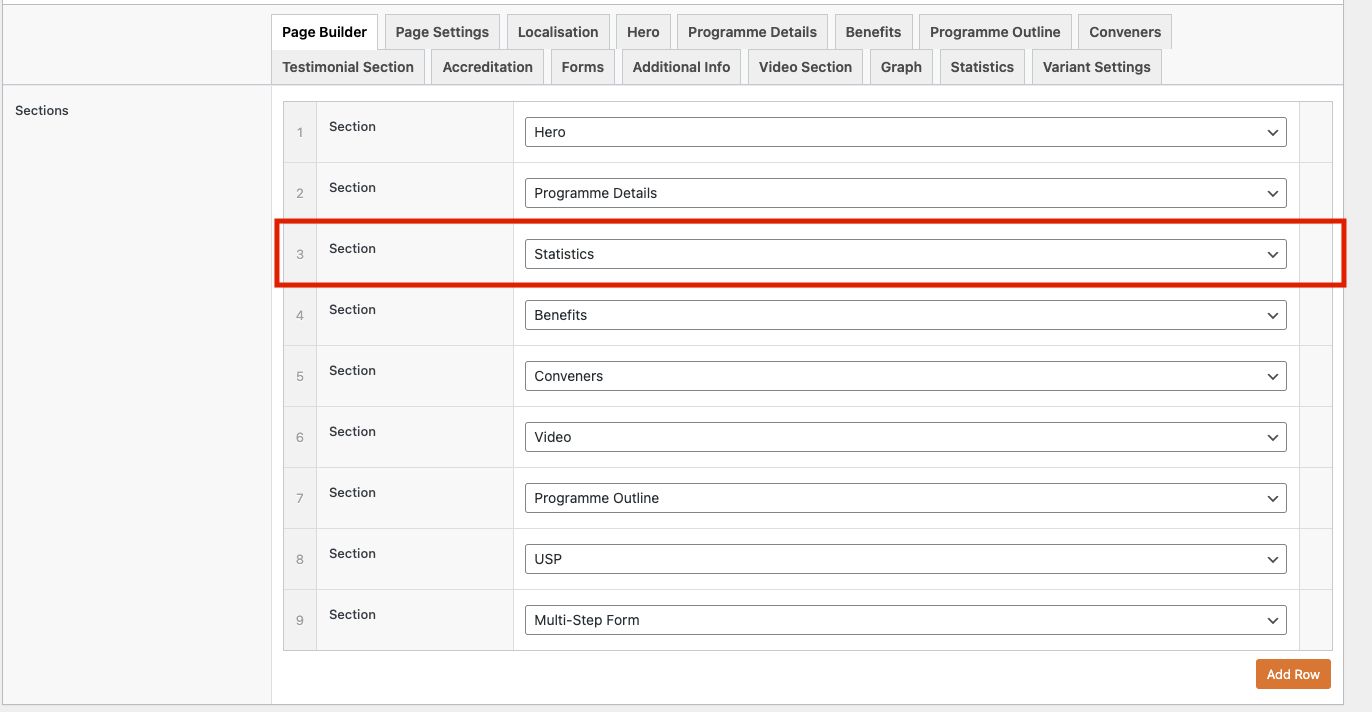Expand the Benefits section dropdown
This screenshot has height=712, width=1372.
click(905, 315)
